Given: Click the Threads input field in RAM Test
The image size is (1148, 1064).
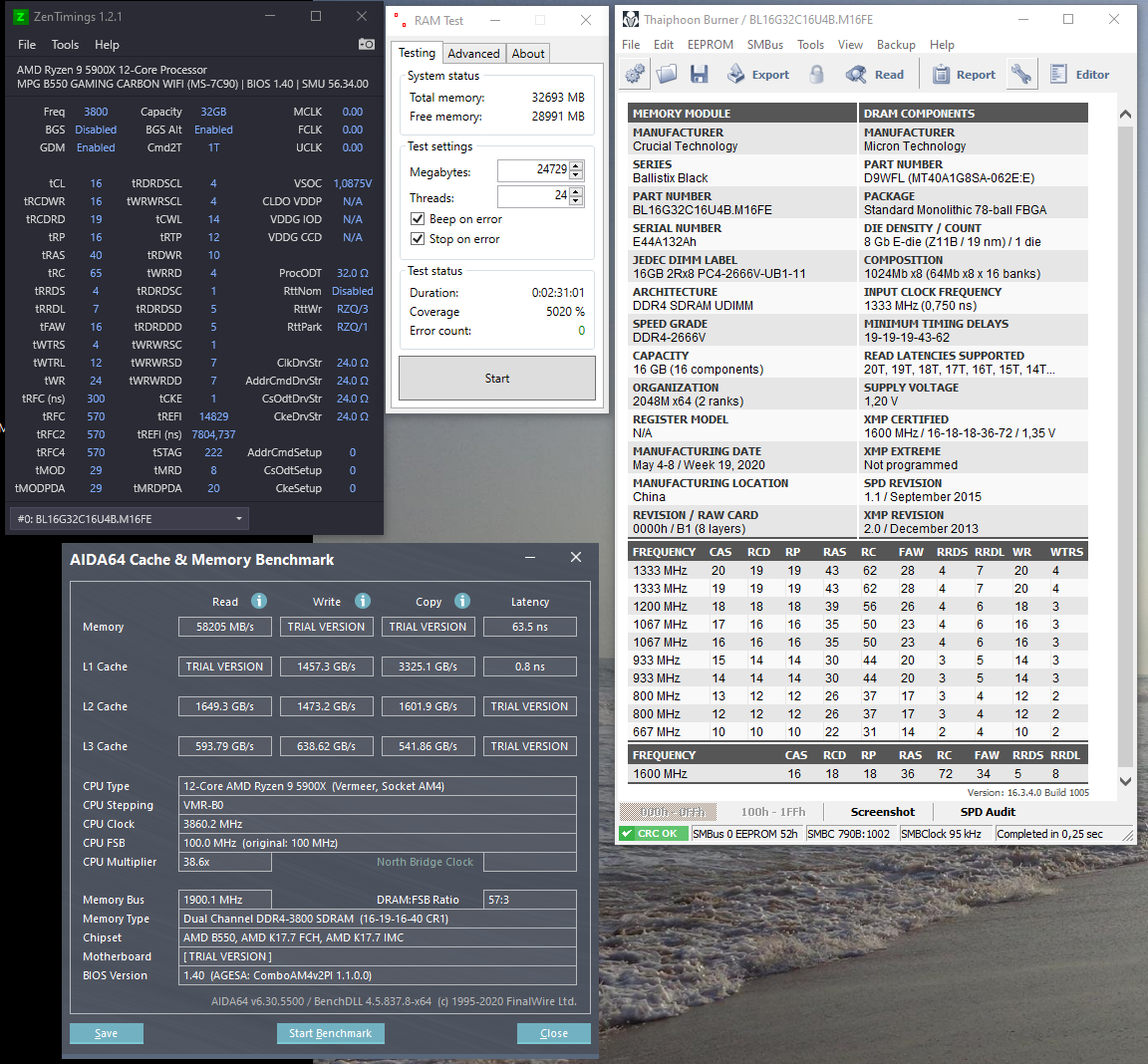Looking at the screenshot, I should tap(533, 195).
